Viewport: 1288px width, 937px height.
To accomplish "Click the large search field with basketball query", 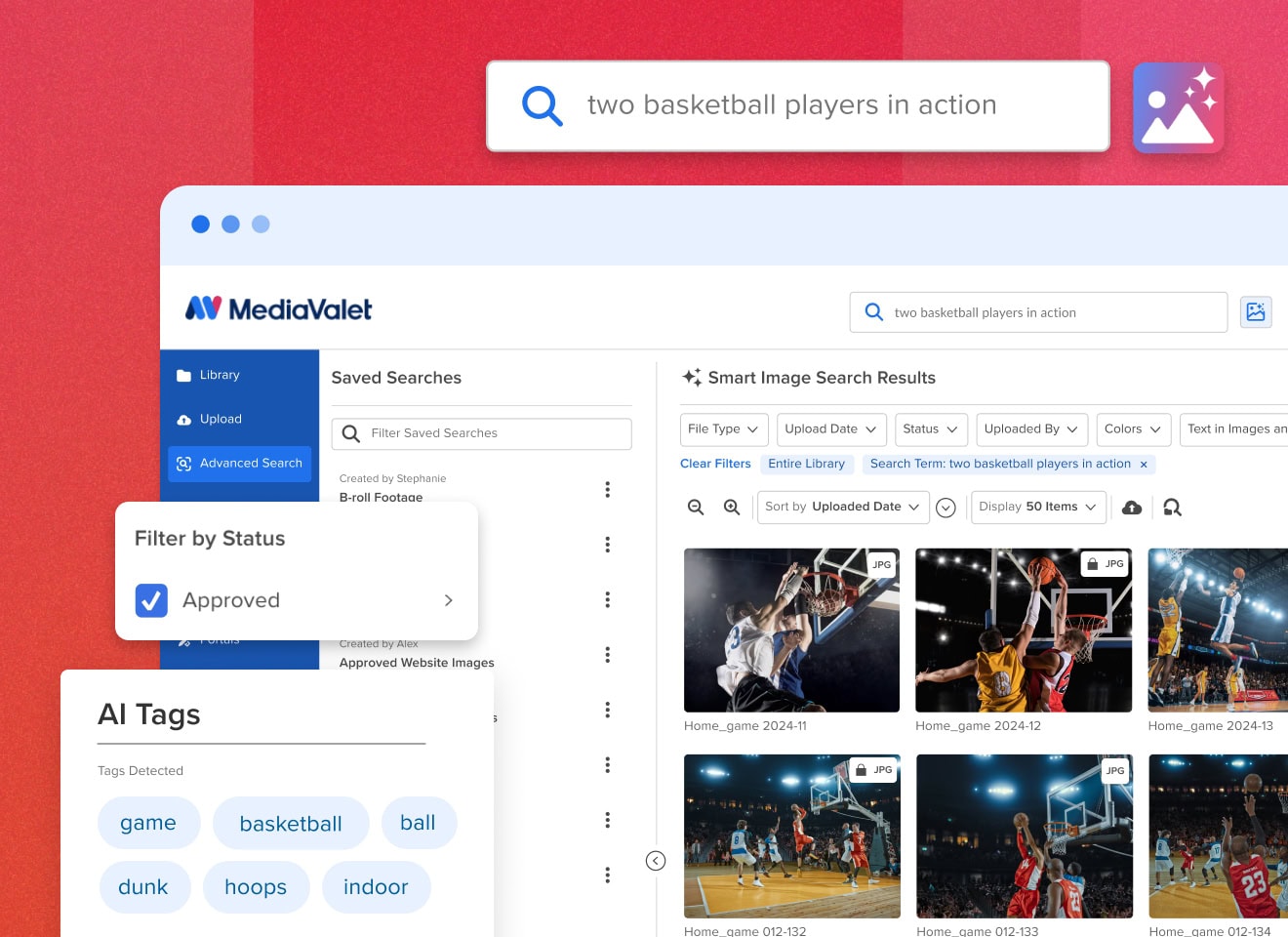I will 798,106.
